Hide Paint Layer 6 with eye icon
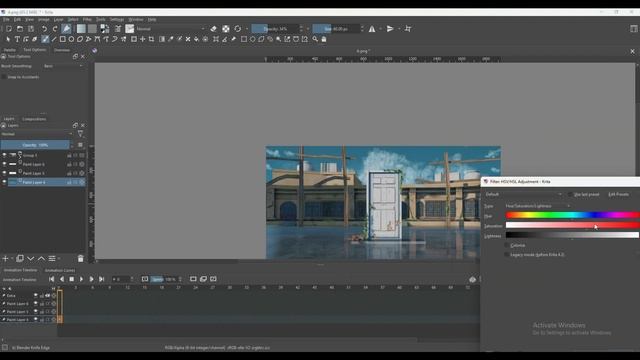 click(x=4, y=164)
